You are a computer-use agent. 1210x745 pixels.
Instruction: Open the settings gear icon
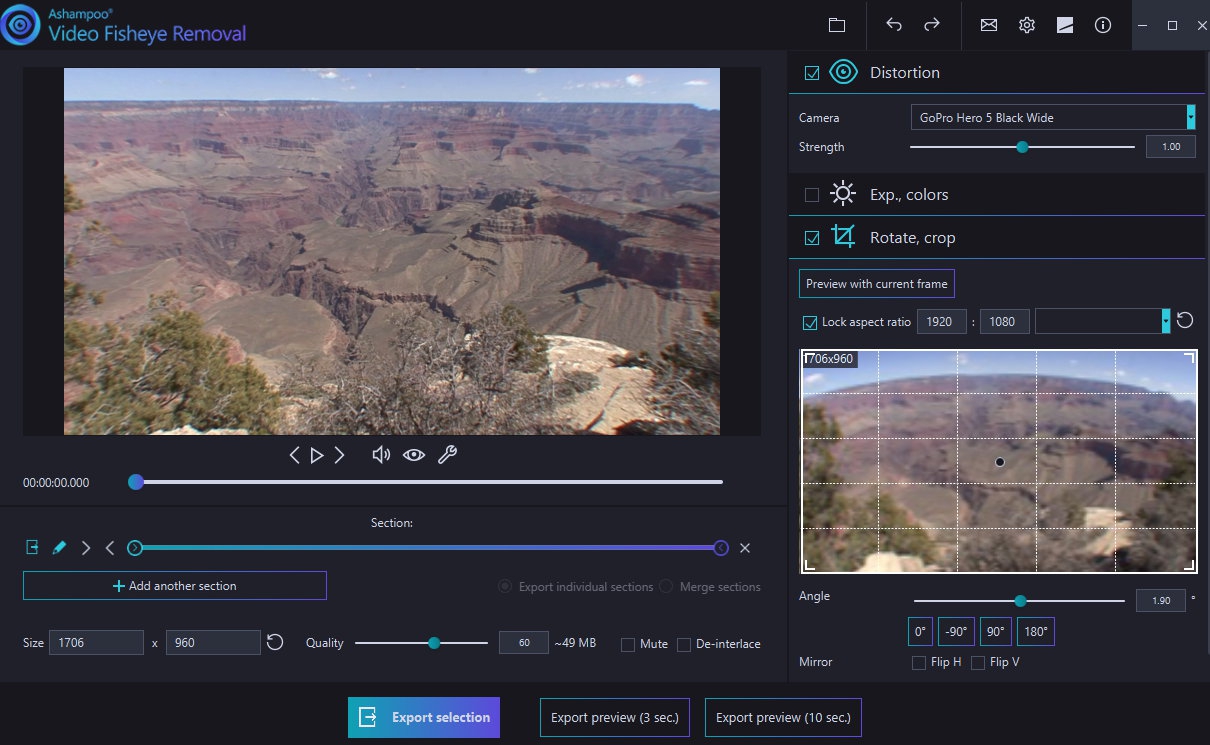pyautogui.click(x=1027, y=25)
